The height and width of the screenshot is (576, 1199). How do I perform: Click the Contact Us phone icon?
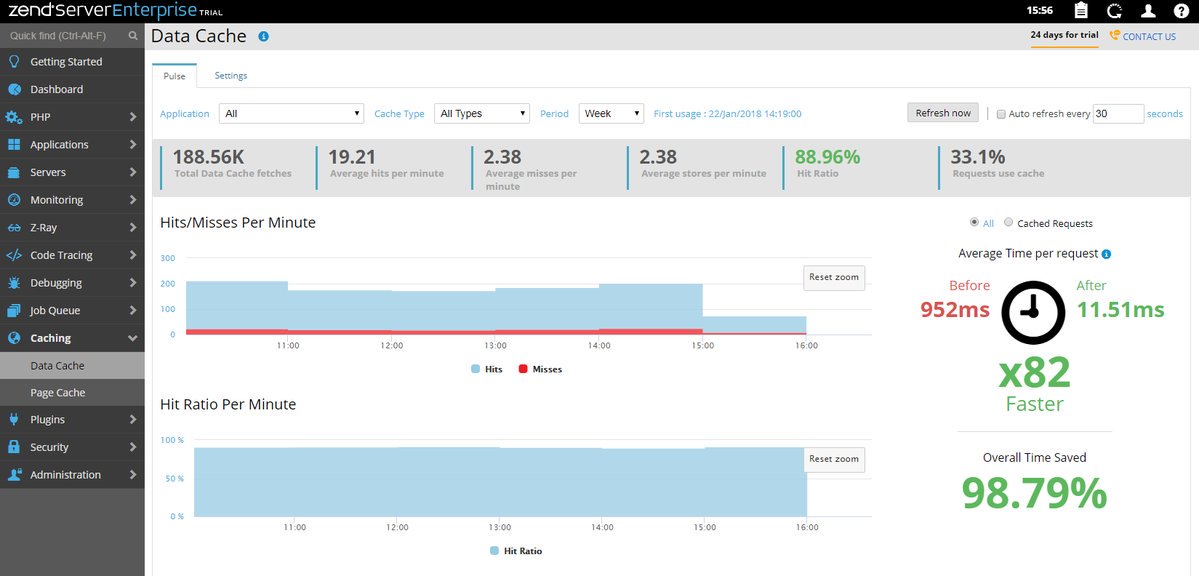[x=1114, y=35]
